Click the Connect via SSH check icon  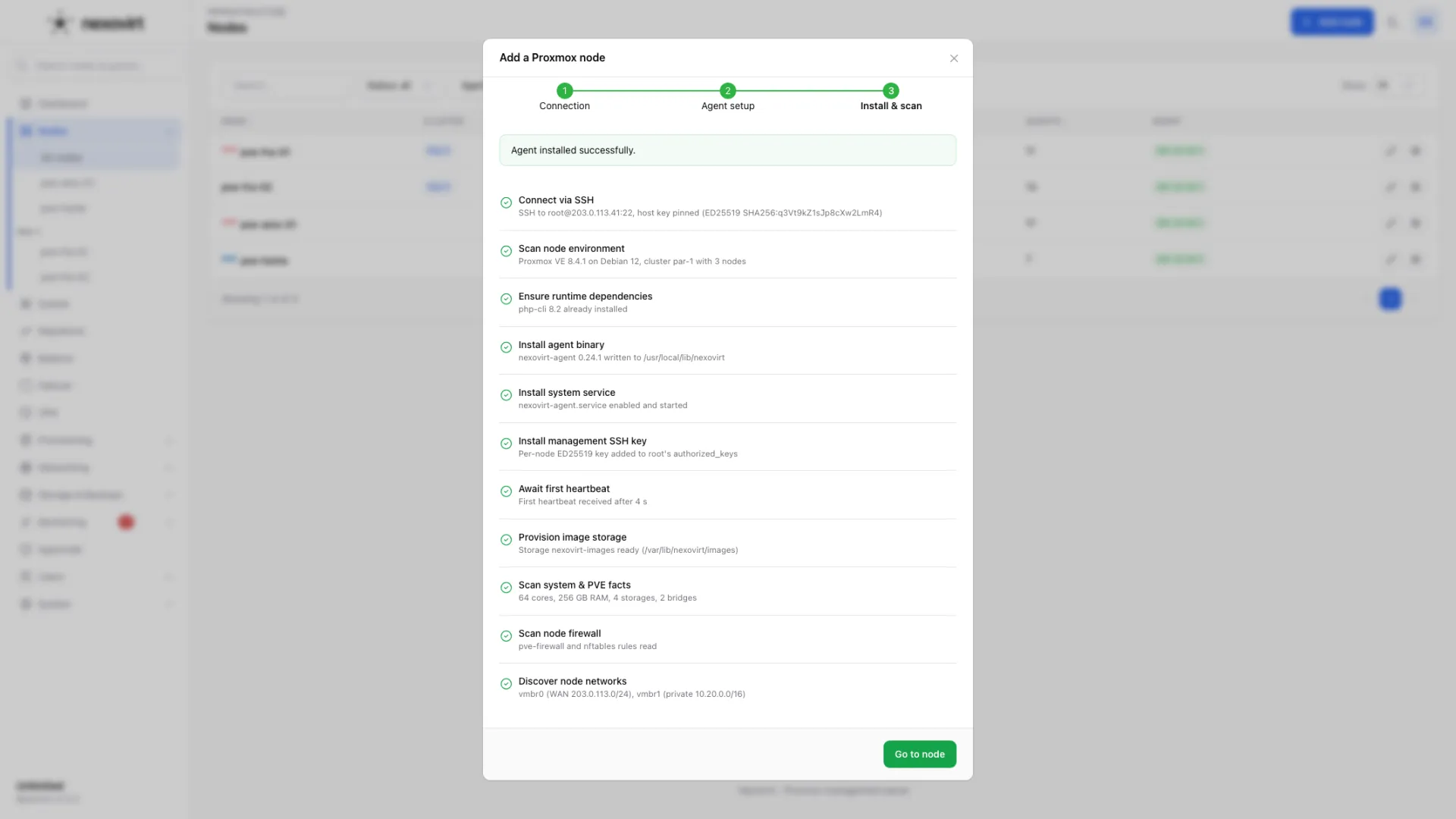pos(506,202)
